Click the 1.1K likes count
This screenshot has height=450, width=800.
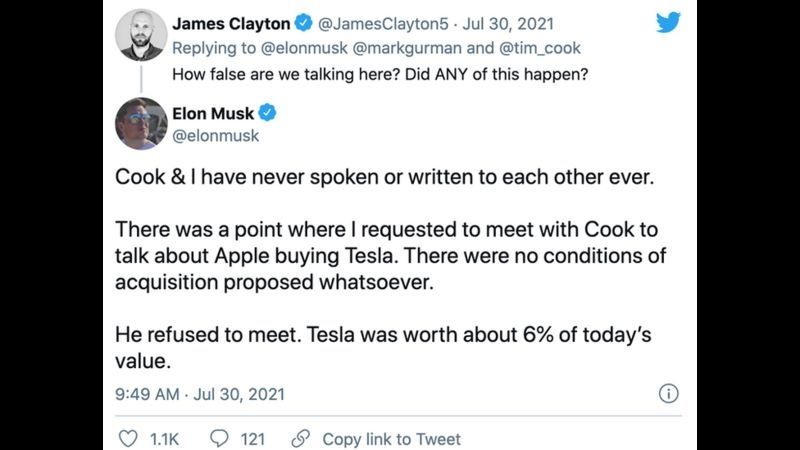(x=164, y=439)
